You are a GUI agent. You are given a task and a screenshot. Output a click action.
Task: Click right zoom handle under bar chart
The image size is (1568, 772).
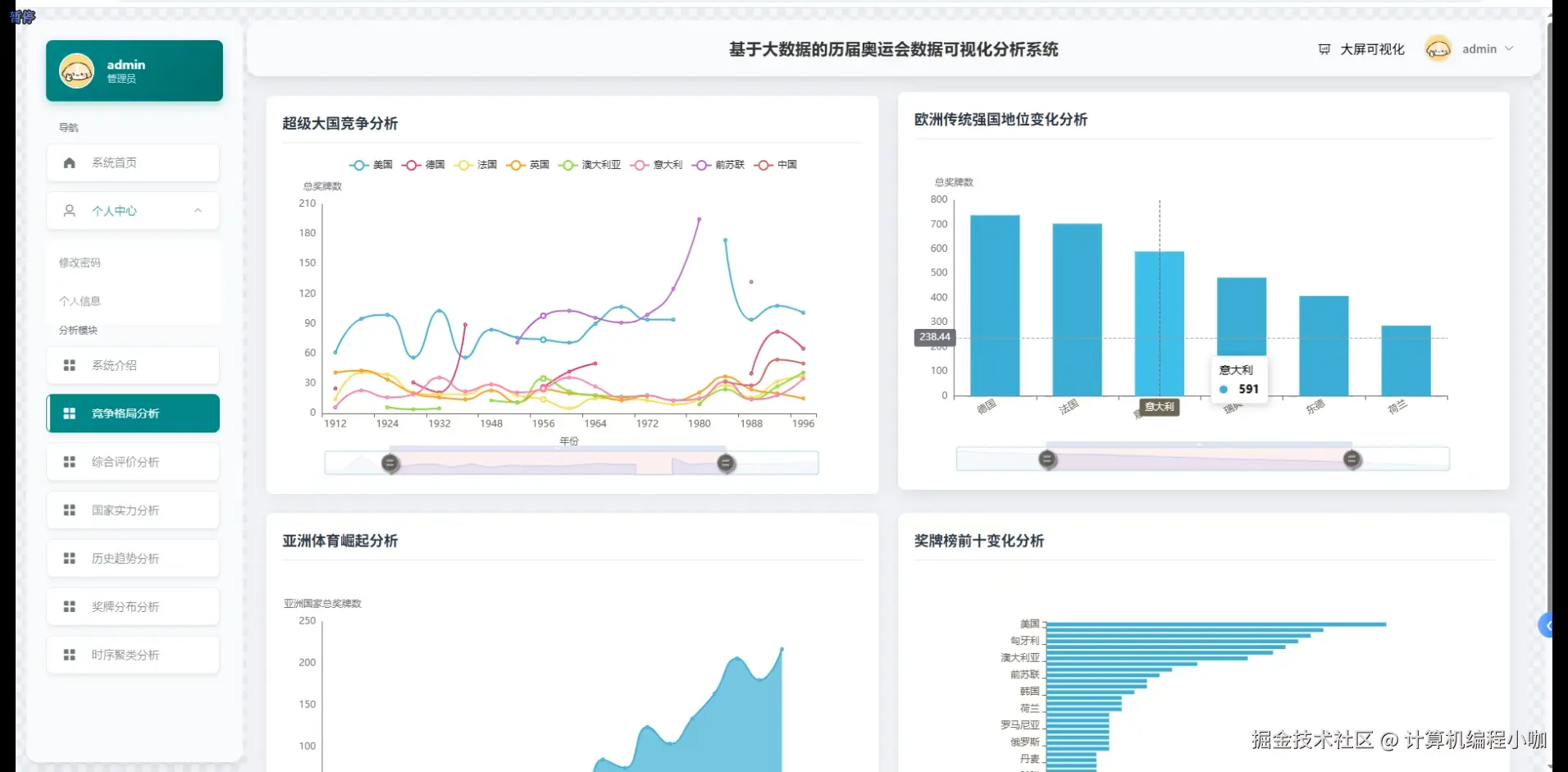pos(1352,459)
